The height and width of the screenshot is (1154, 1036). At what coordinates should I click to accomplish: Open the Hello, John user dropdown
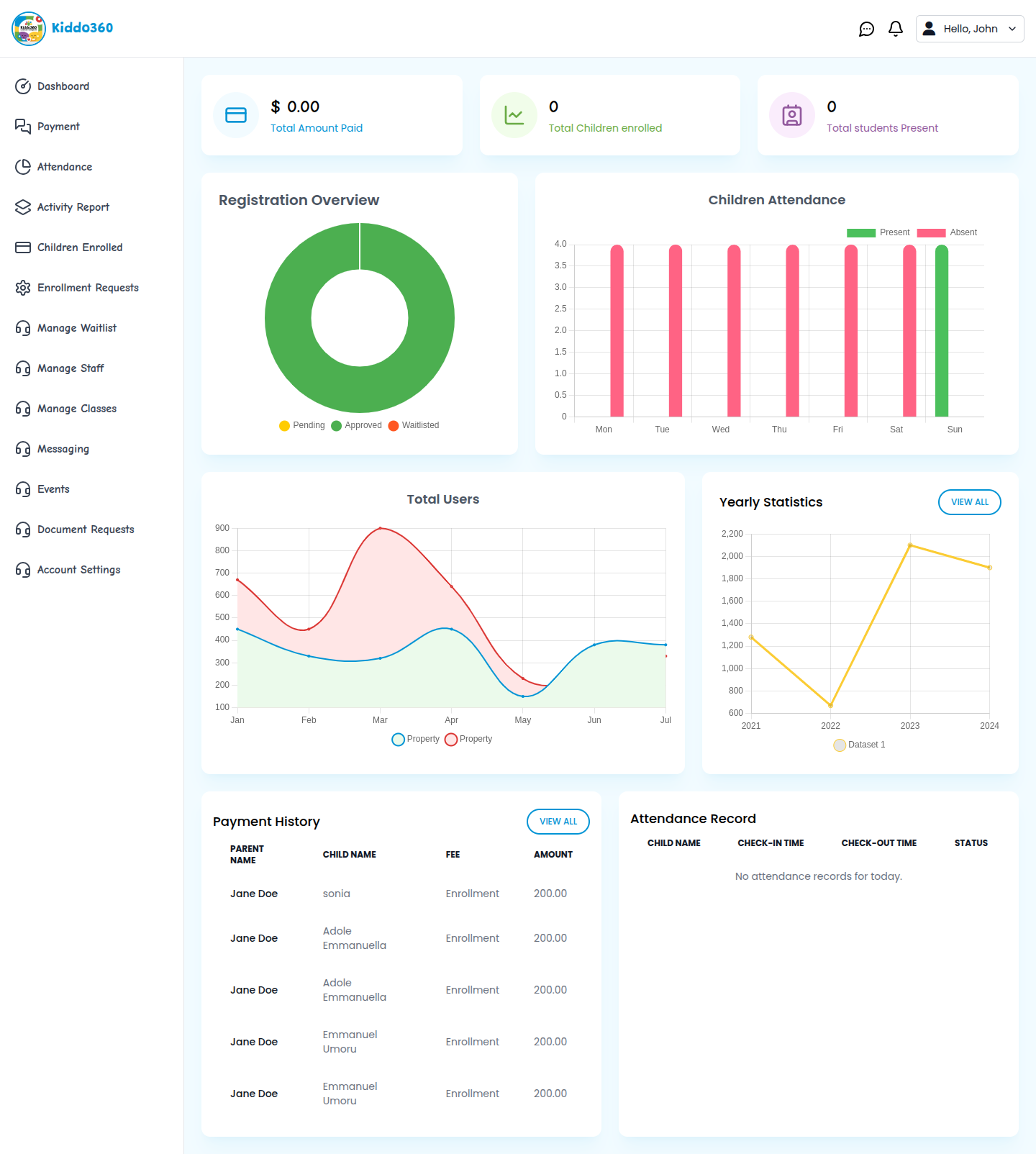[x=969, y=29]
